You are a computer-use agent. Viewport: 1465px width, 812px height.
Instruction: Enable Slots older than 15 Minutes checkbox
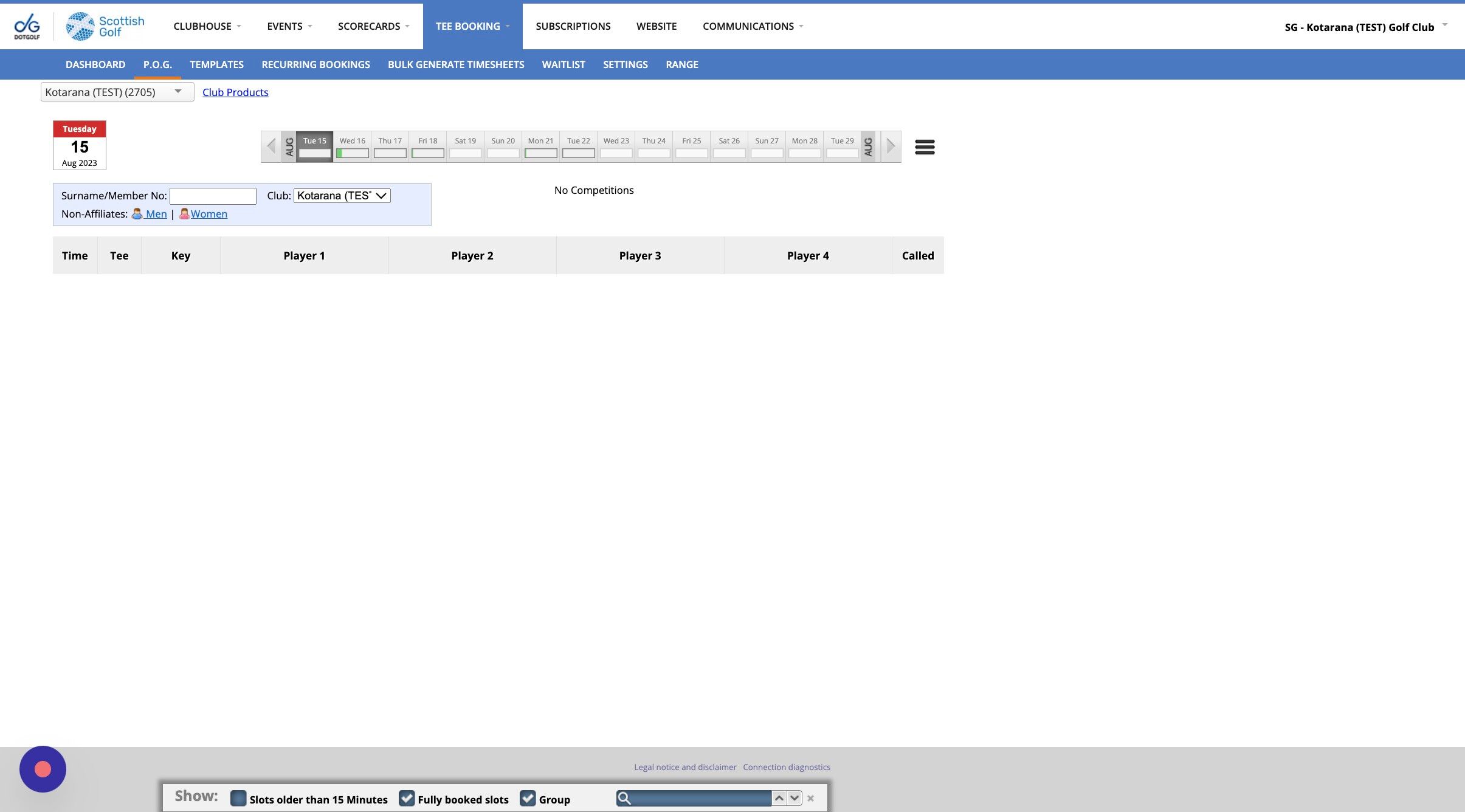click(238, 799)
